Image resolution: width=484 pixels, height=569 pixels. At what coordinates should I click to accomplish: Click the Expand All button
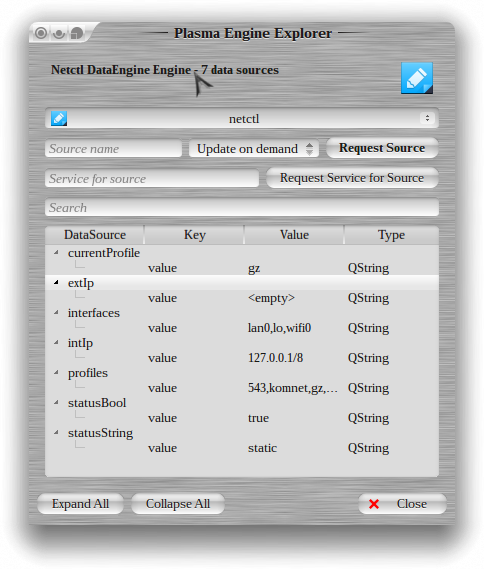click(x=80, y=504)
